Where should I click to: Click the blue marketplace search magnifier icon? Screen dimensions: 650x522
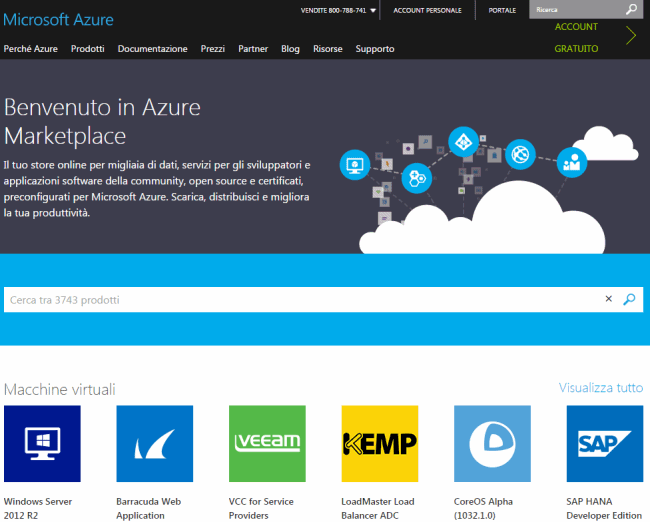pyautogui.click(x=629, y=299)
